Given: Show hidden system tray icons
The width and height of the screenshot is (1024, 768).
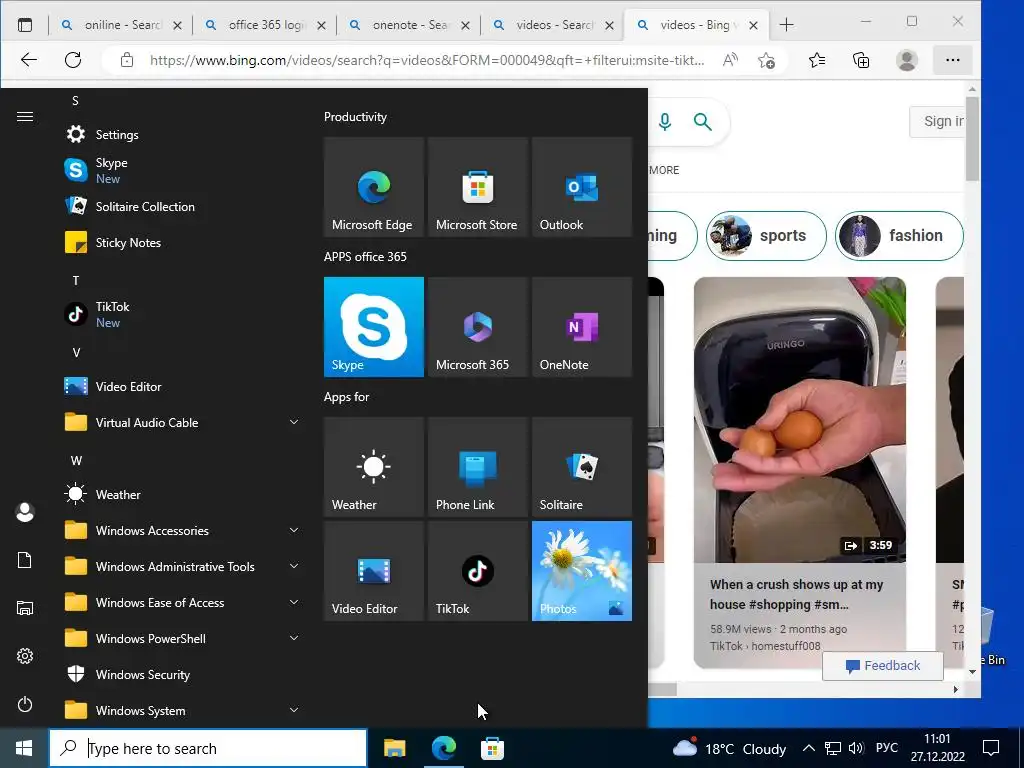Looking at the screenshot, I should click(x=808, y=748).
